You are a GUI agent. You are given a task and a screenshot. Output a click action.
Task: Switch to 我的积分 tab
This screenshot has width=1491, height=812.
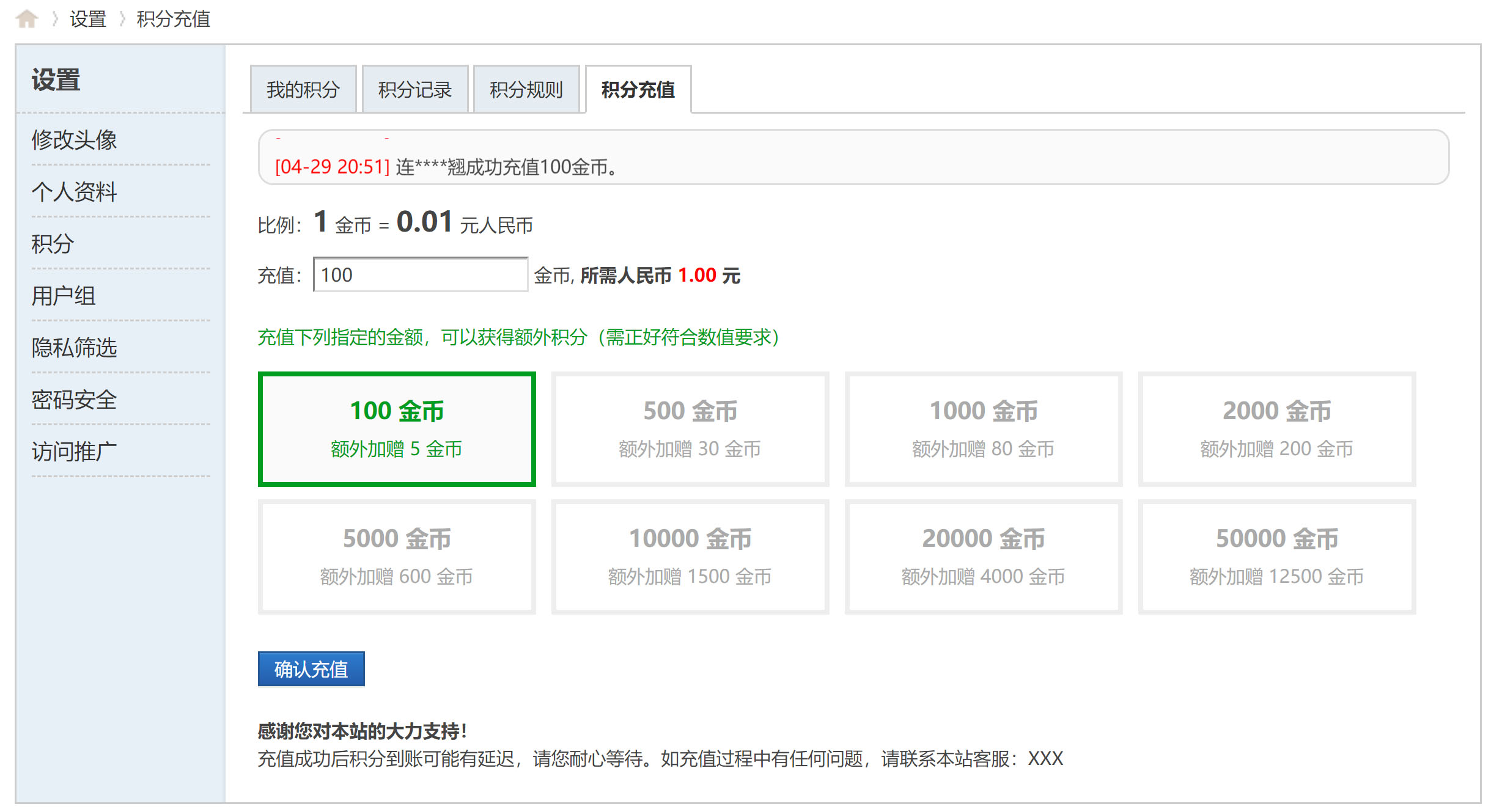coord(303,89)
